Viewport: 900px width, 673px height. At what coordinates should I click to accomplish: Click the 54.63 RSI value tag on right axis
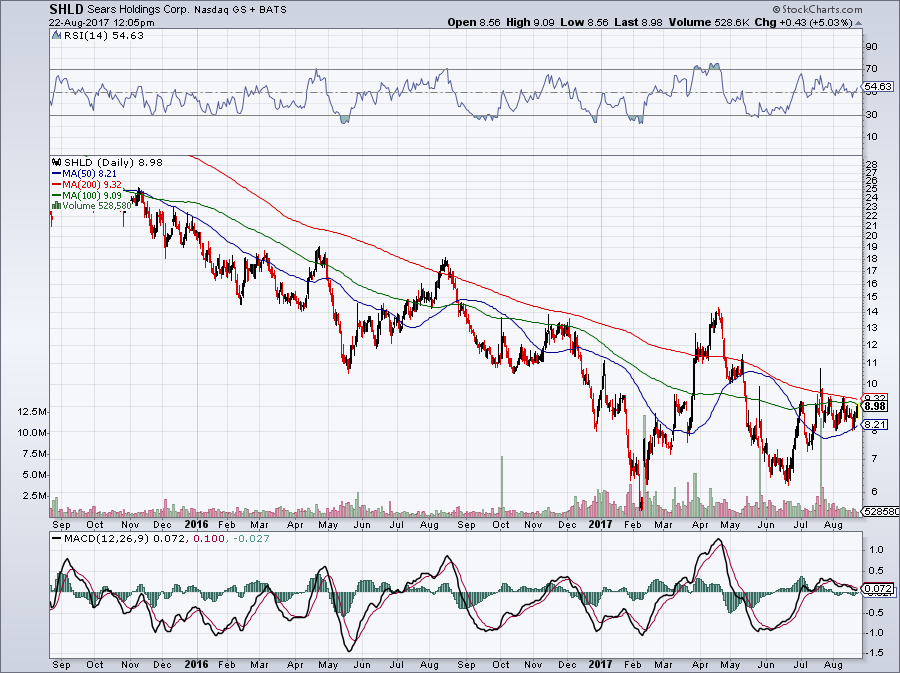point(878,87)
